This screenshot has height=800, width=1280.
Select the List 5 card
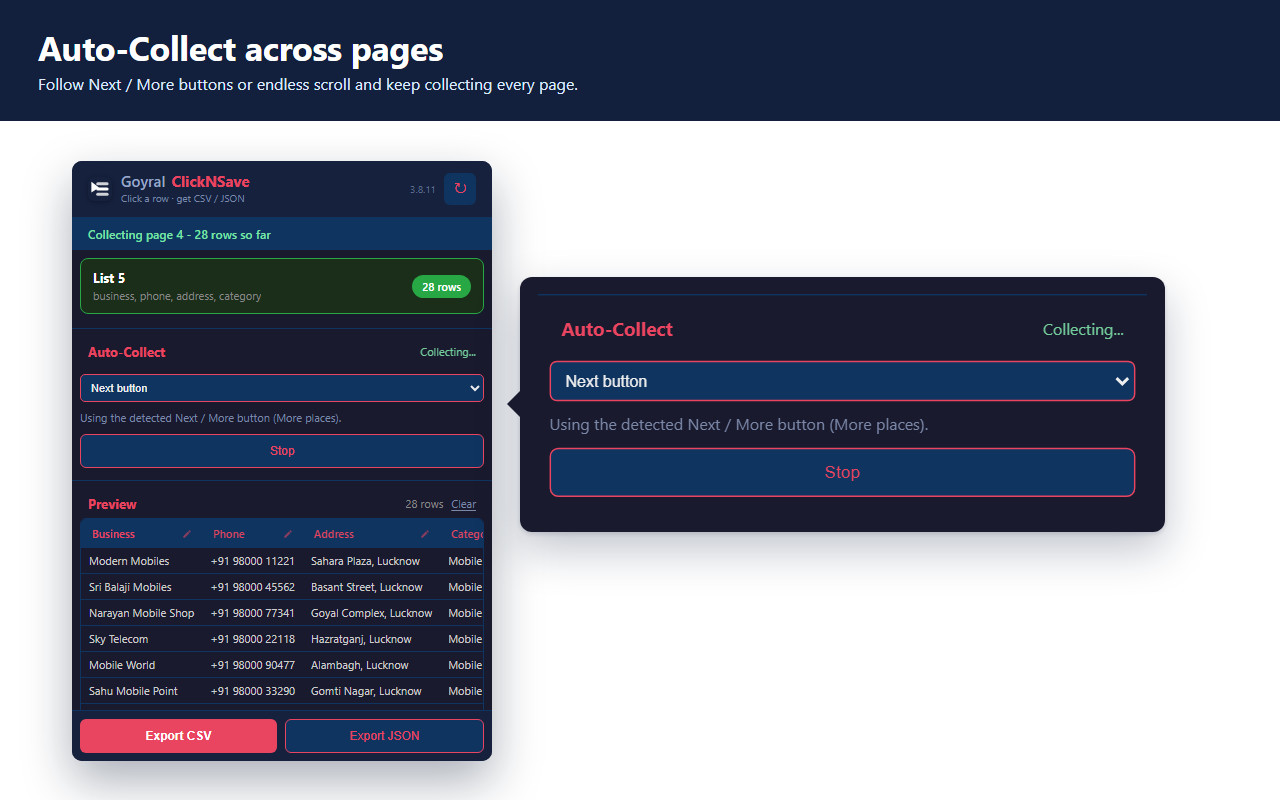click(282, 286)
